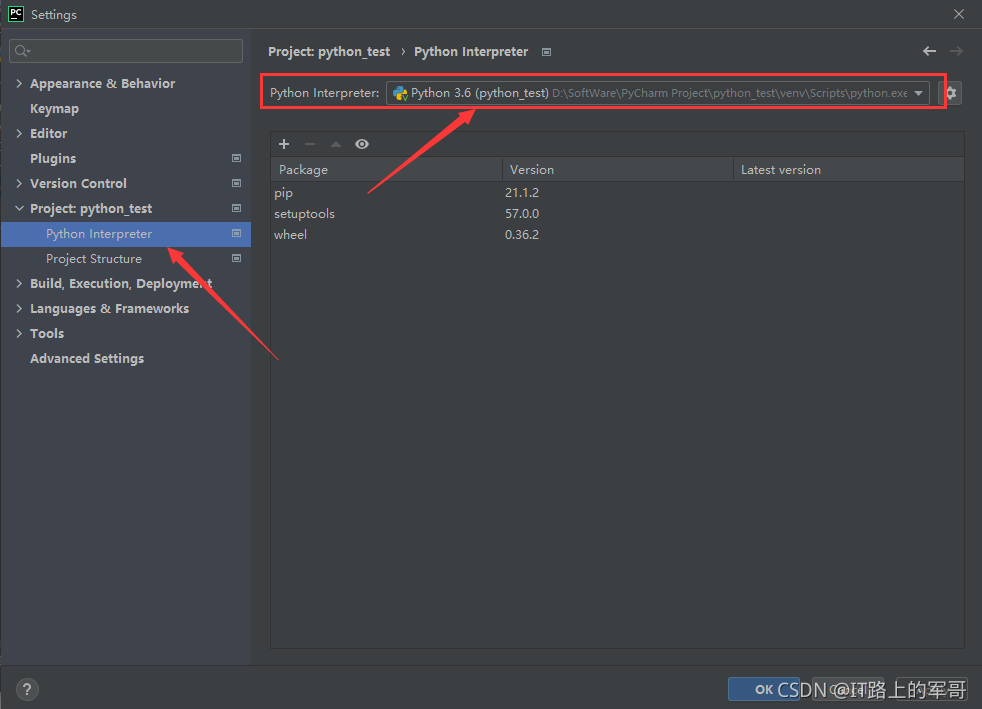This screenshot has height=709, width=982.
Task: Expand Languages & Frameworks chevron
Action: [x=19, y=309]
